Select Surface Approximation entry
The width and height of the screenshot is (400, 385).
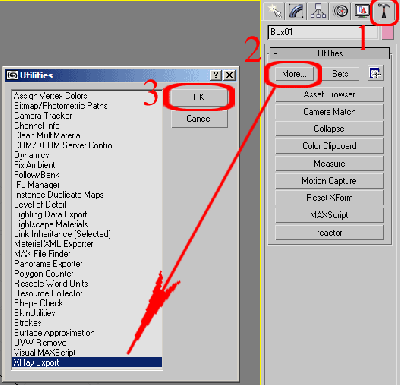click(87, 333)
